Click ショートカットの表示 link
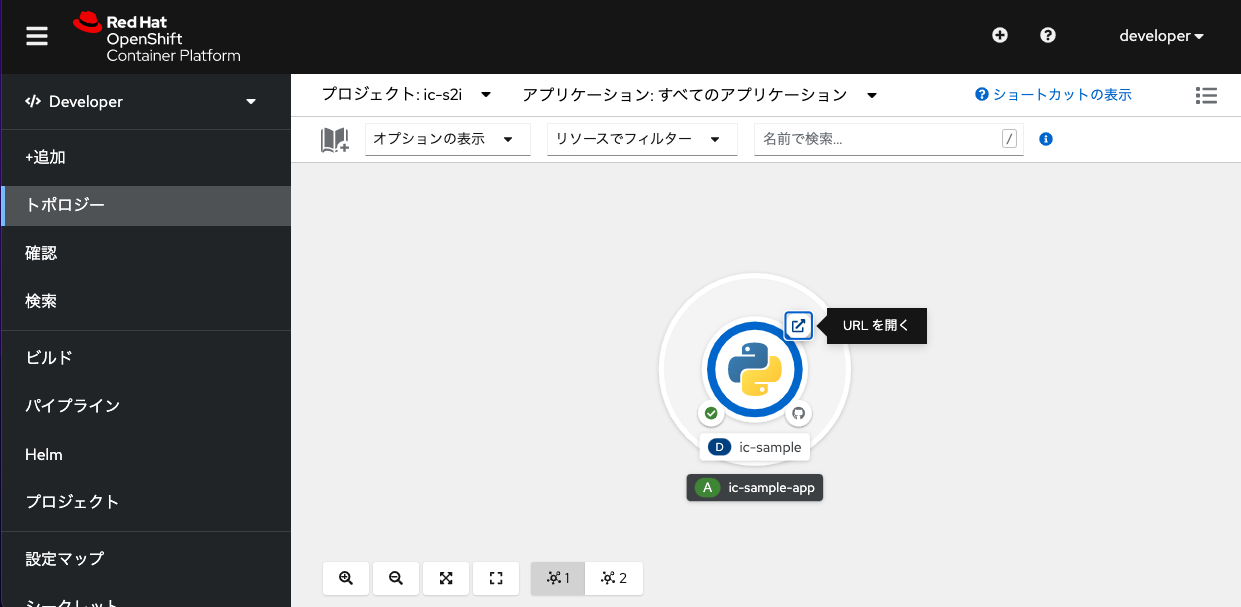Viewport: 1241px width, 607px height. pyautogui.click(x=1054, y=95)
